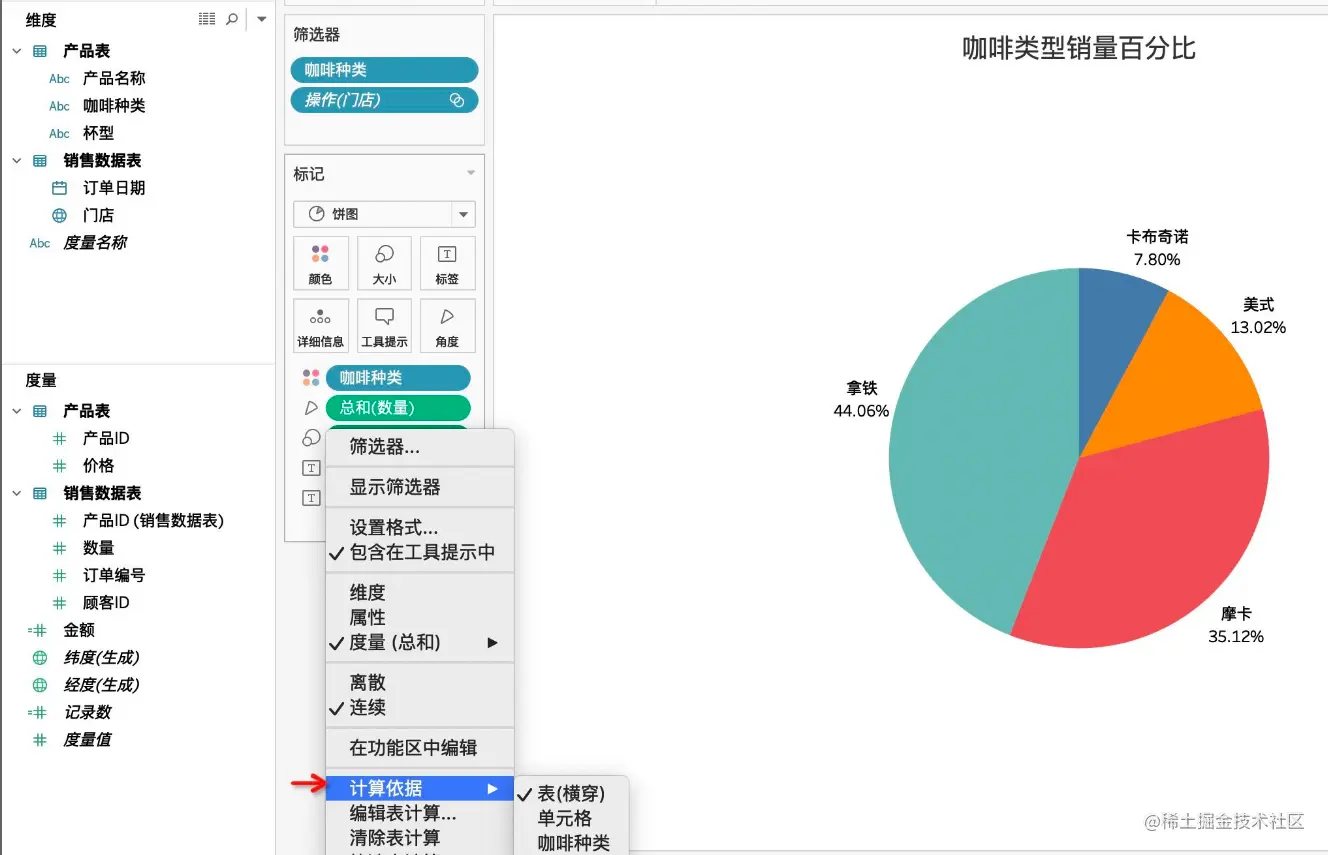1328x855 pixels.
Task: Open the 维度 pane dropdown arrow
Action: tap(261, 19)
